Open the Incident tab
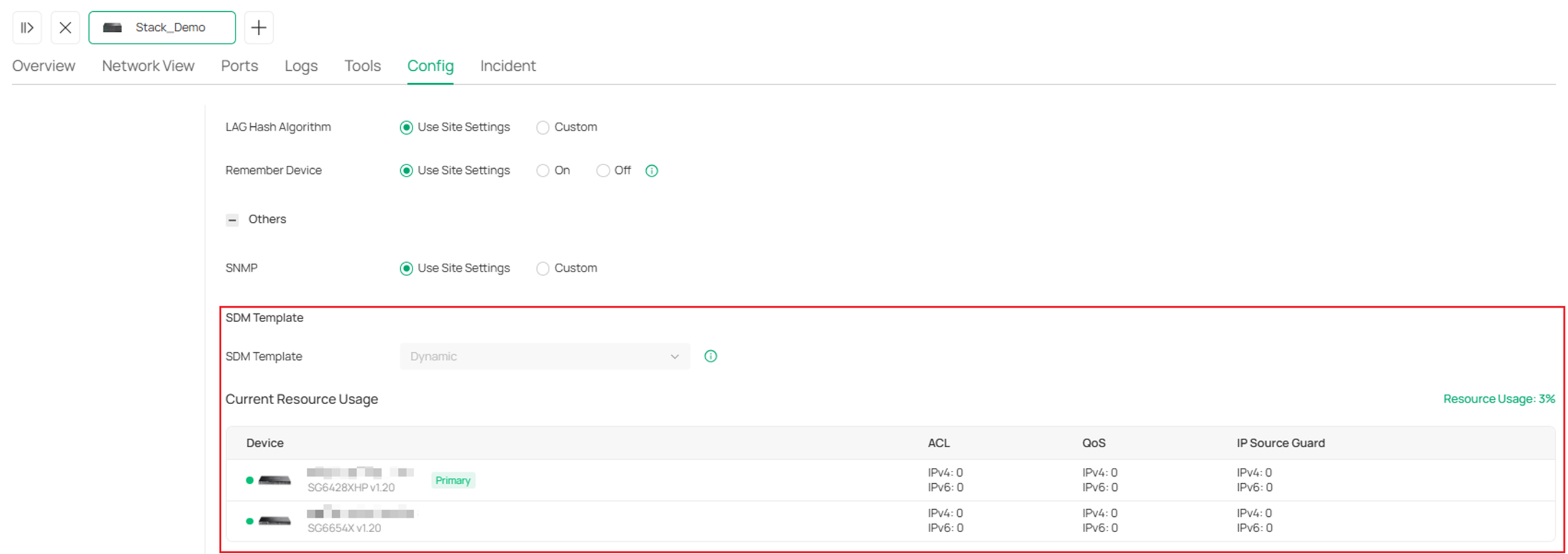This screenshot has width=1568, height=554. click(x=508, y=65)
